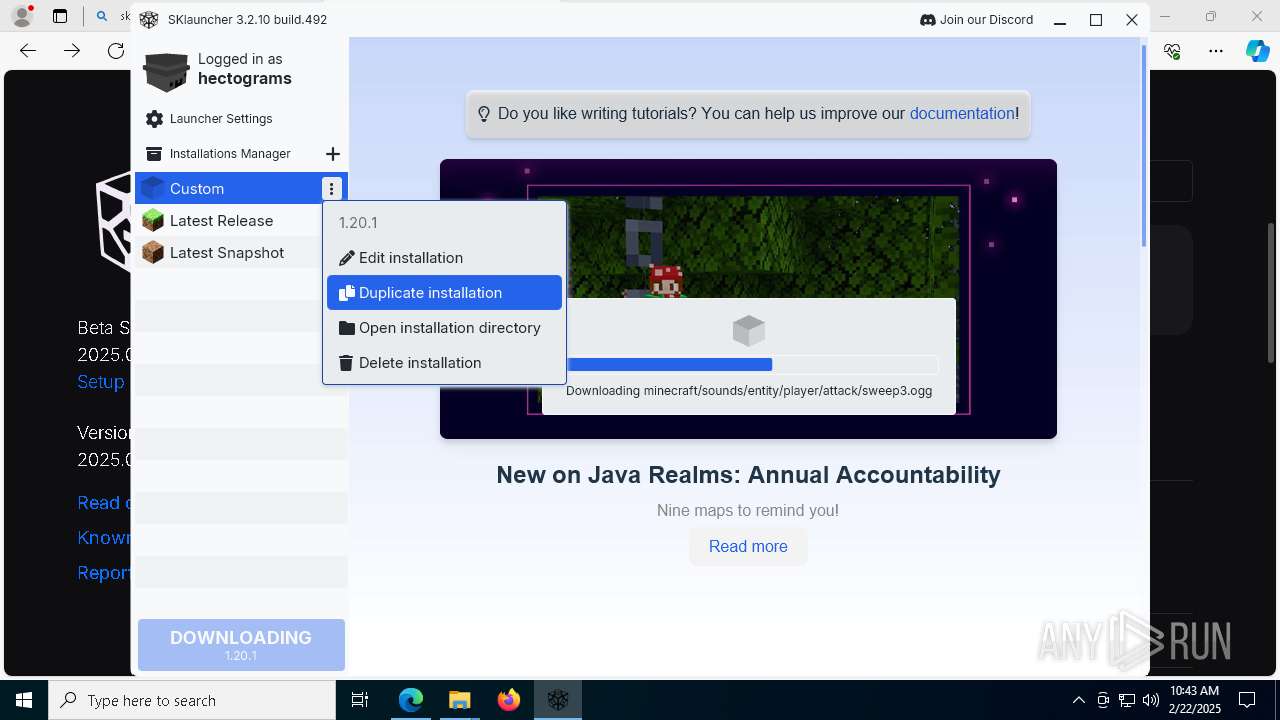Click the Nine maps to remind you subtitle
This screenshot has width=1280, height=720.
(x=748, y=510)
